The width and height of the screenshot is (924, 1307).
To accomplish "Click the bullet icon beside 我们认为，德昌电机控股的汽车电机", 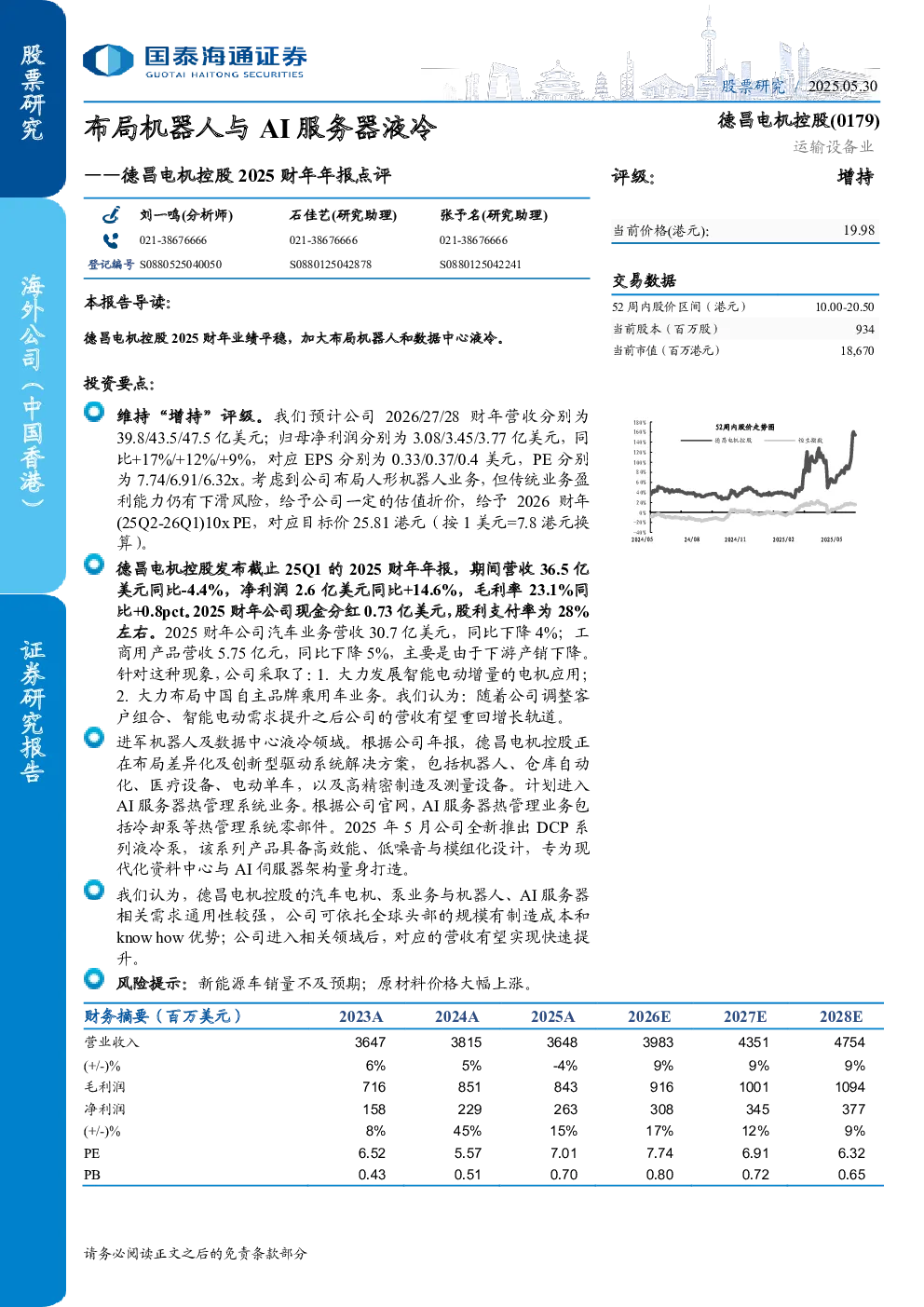I will pyautogui.click(x=94, y=890).
